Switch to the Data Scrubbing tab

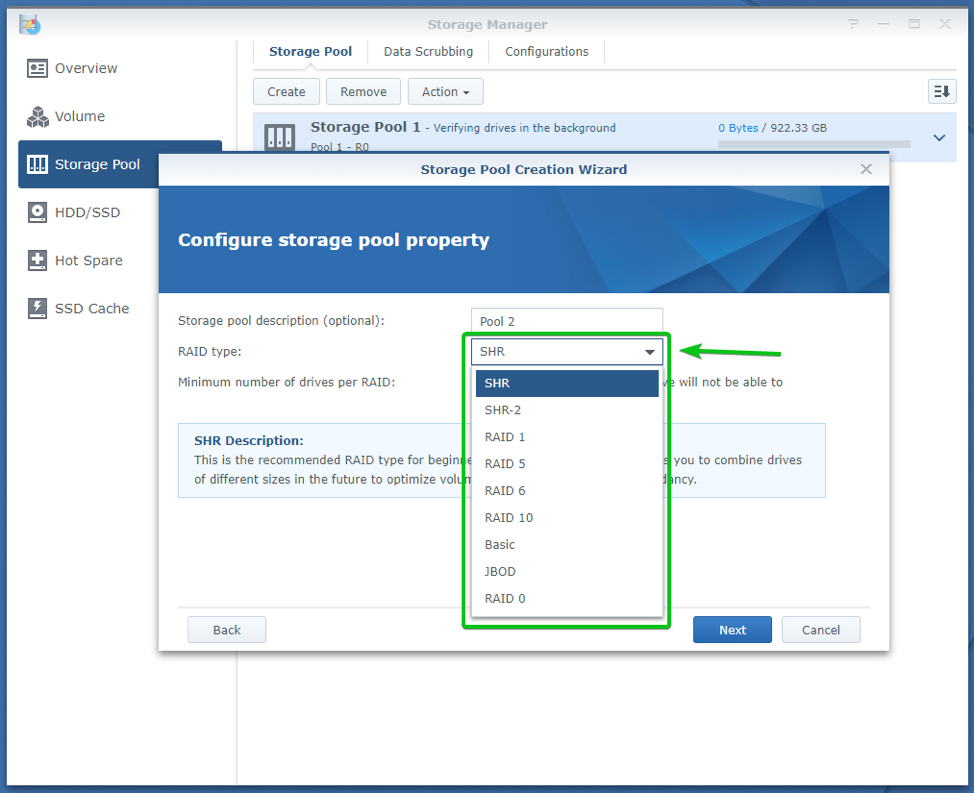(428, 52)
